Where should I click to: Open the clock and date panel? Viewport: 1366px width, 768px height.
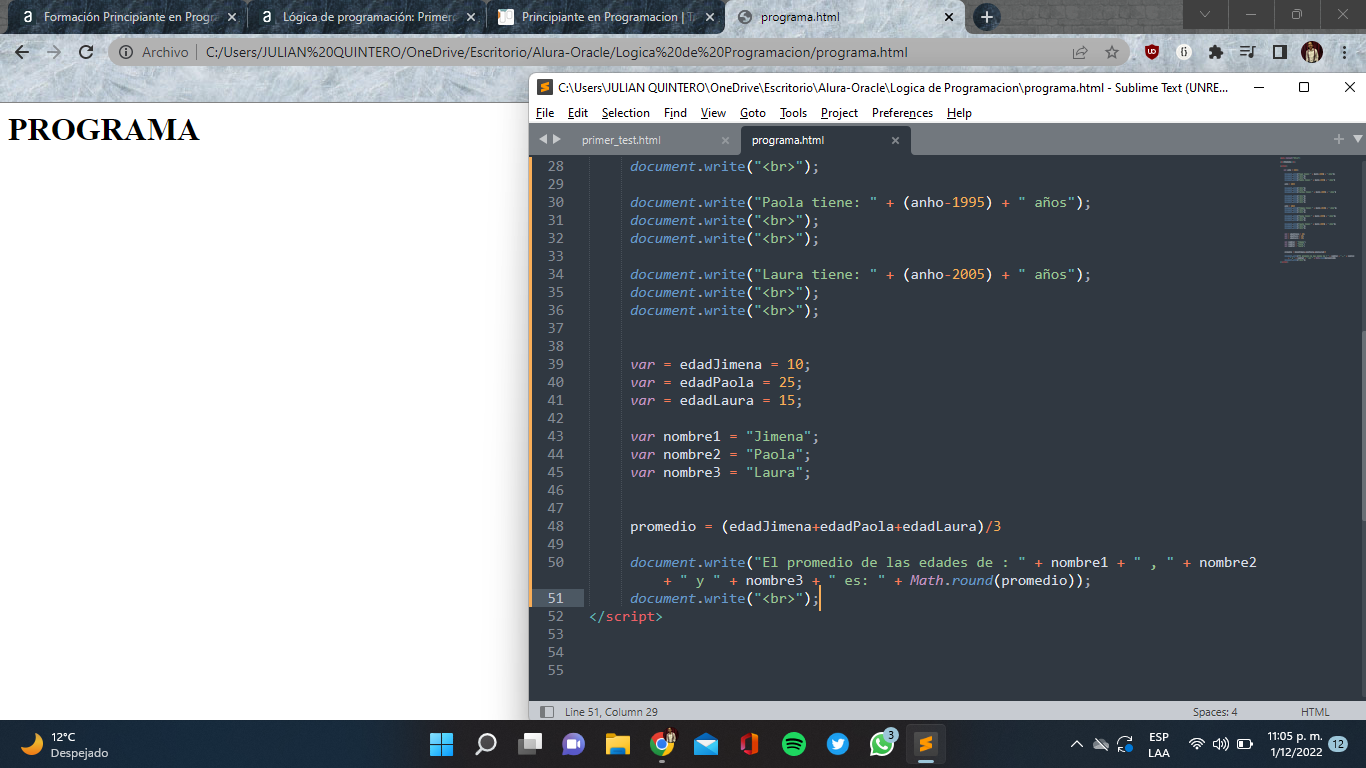pos(1292,744)
